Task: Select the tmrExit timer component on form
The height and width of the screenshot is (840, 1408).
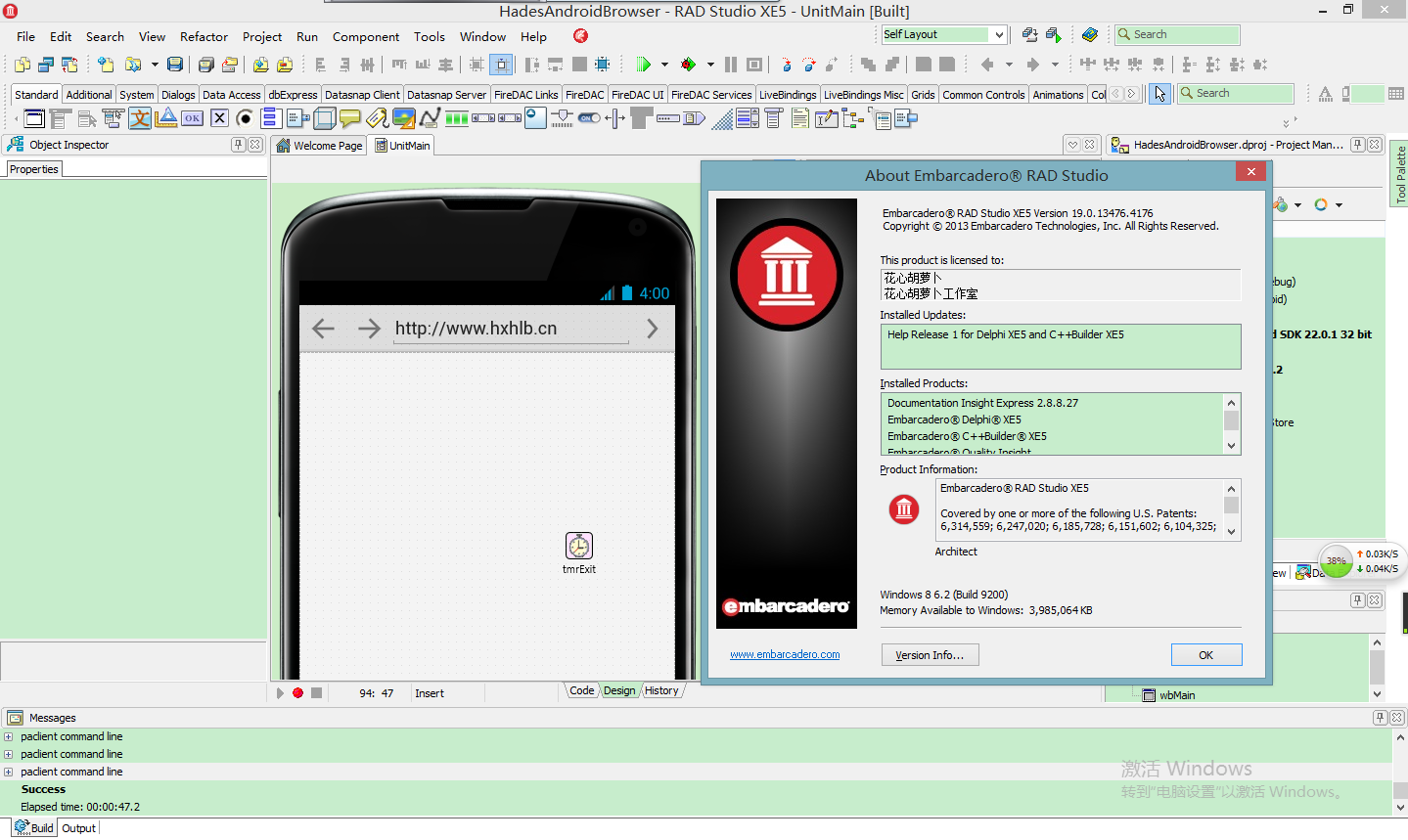Action: (x=579, y=545)
